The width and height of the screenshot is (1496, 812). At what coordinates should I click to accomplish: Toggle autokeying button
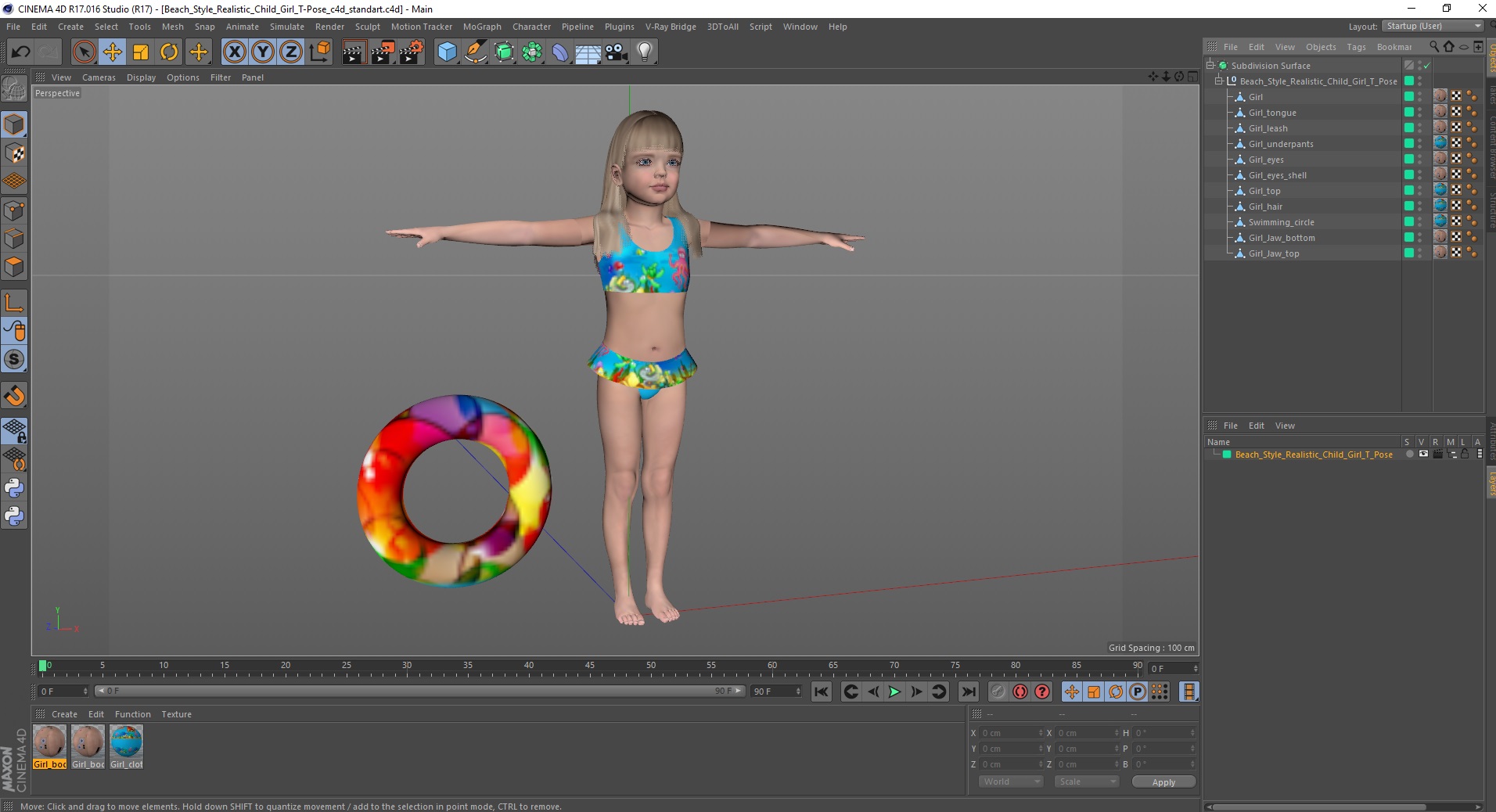(1020, 692)
